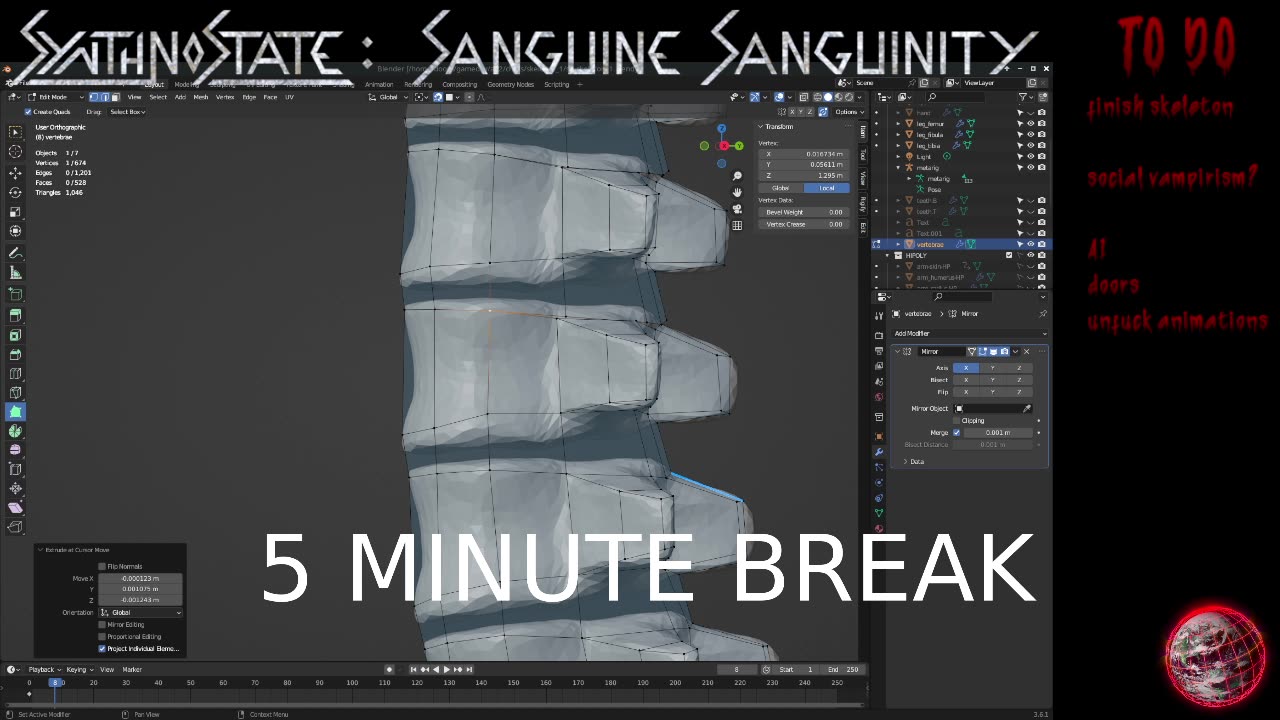This screenshot has width=1280, height=720.
Task: Open the viewport Options dropdown
Action: pos(848,112)
